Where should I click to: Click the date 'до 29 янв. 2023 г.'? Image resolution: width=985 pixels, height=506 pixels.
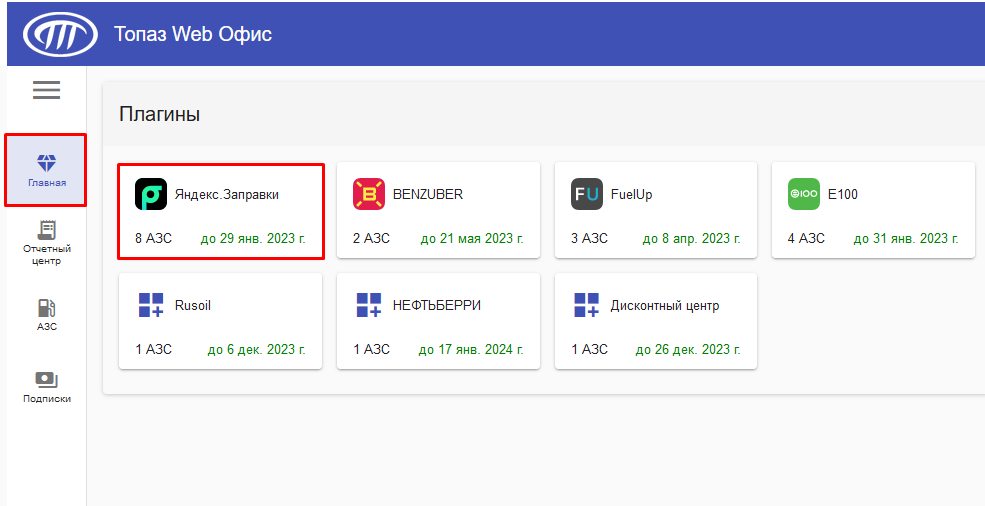253,239
